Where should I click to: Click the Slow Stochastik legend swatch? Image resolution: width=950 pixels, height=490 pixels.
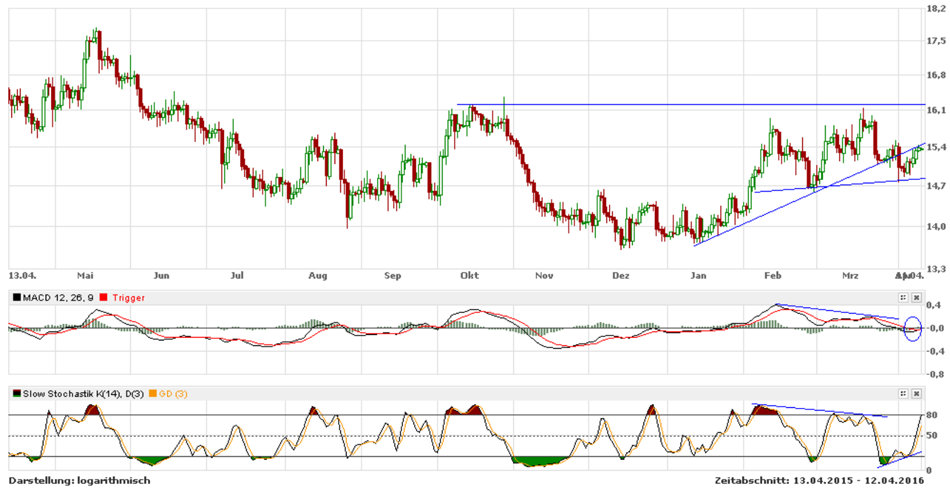click(14, 394)
